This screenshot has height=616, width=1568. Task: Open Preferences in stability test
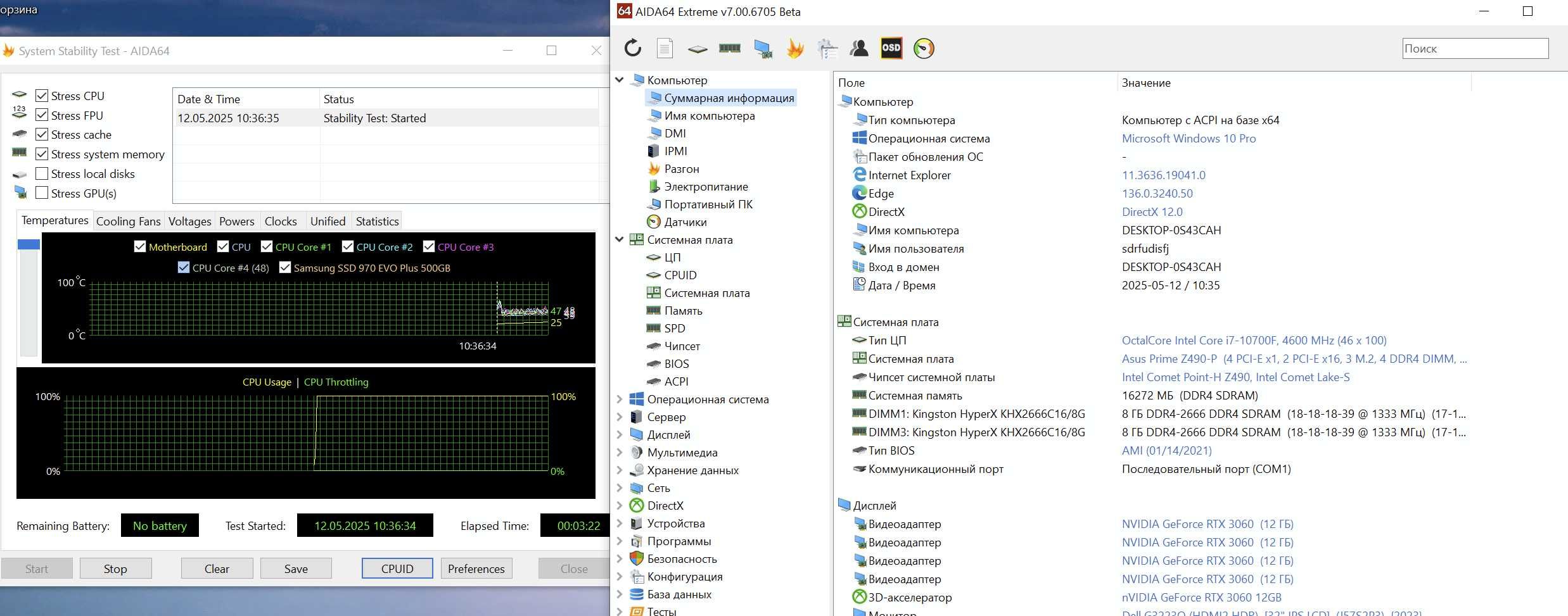pos(476,569)
